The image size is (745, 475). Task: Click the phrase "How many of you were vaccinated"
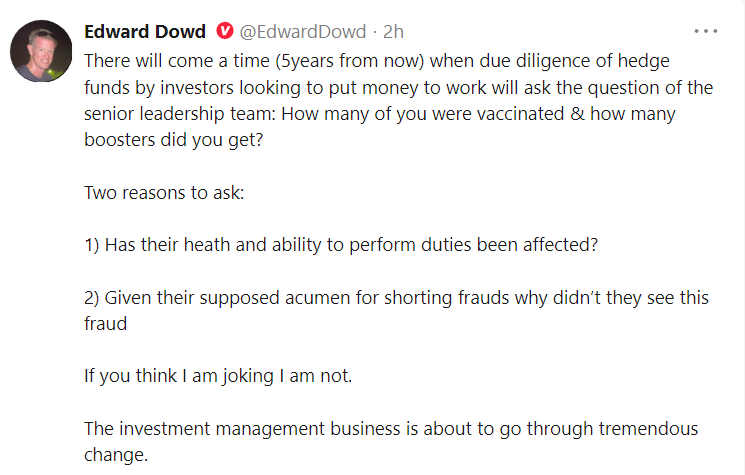point(388,114)
